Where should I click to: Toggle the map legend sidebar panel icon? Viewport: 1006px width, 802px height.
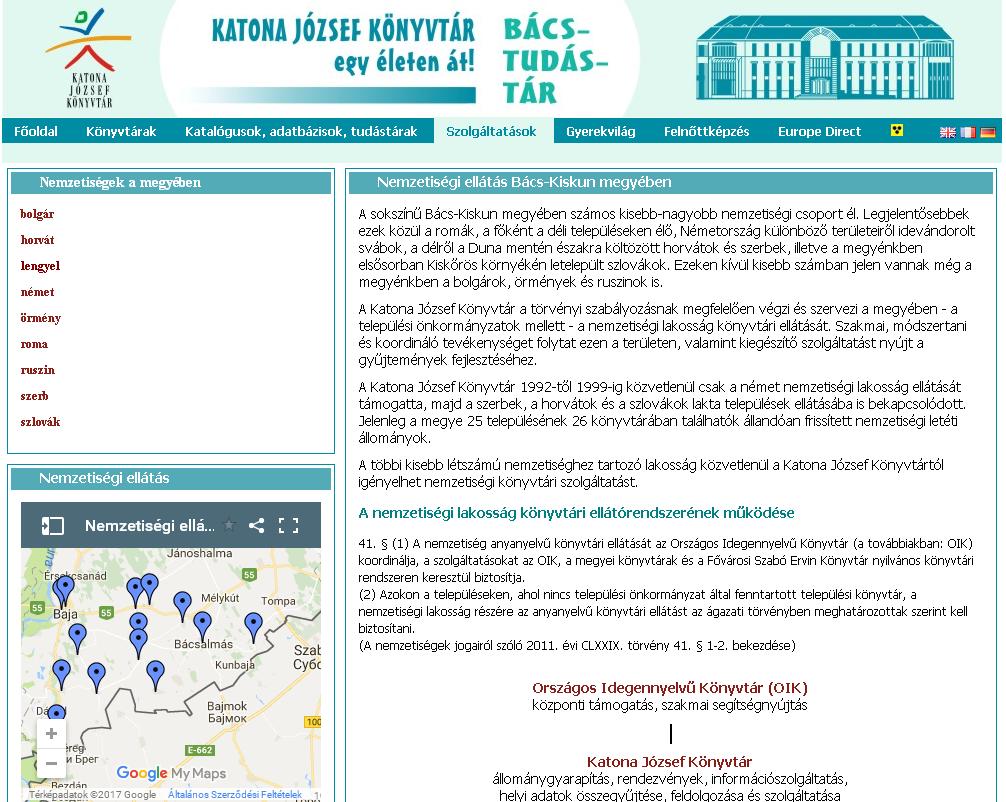pyautogui.click(x=53, y=526)
